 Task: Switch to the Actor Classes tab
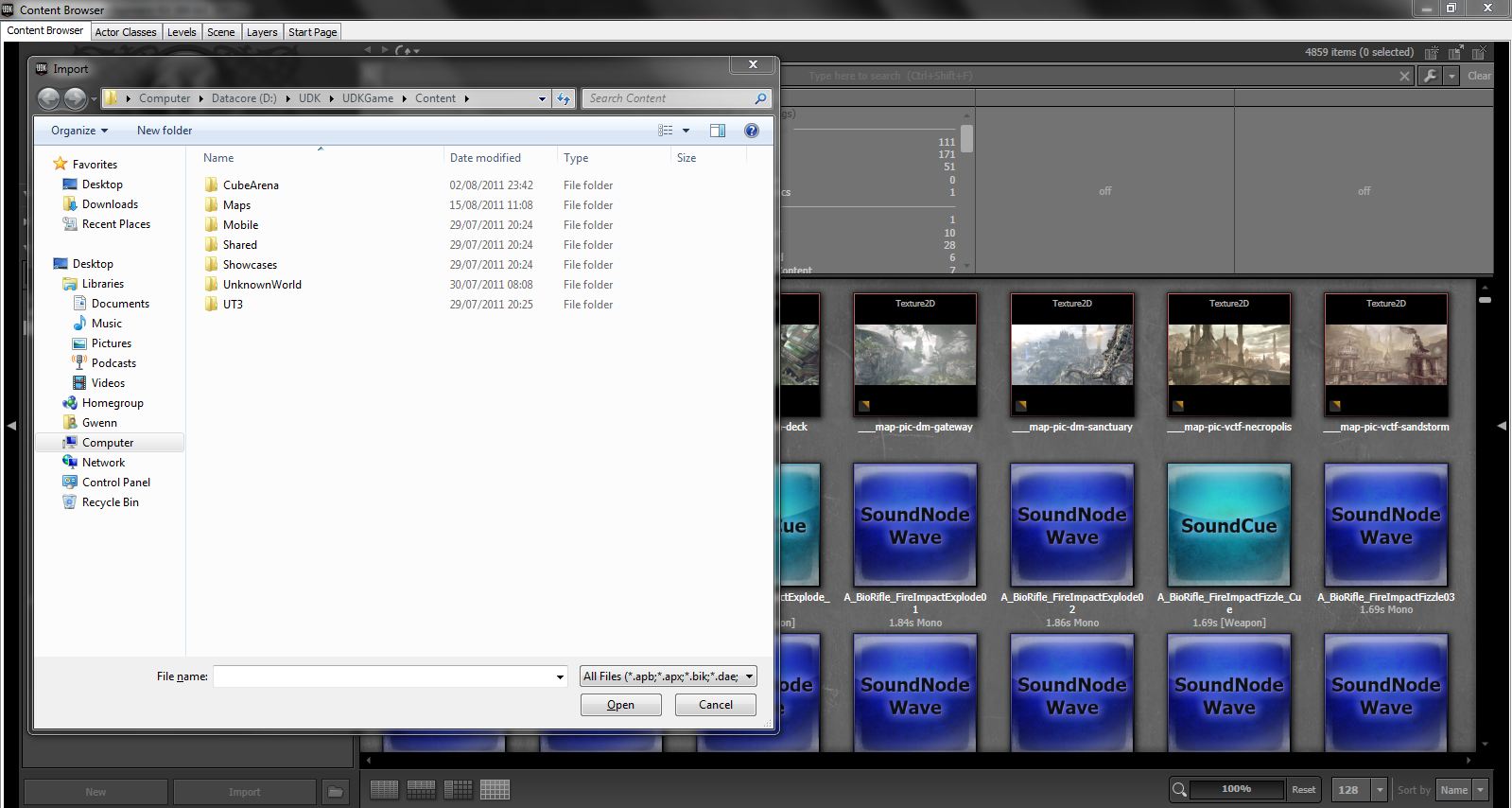pos(126,32)
